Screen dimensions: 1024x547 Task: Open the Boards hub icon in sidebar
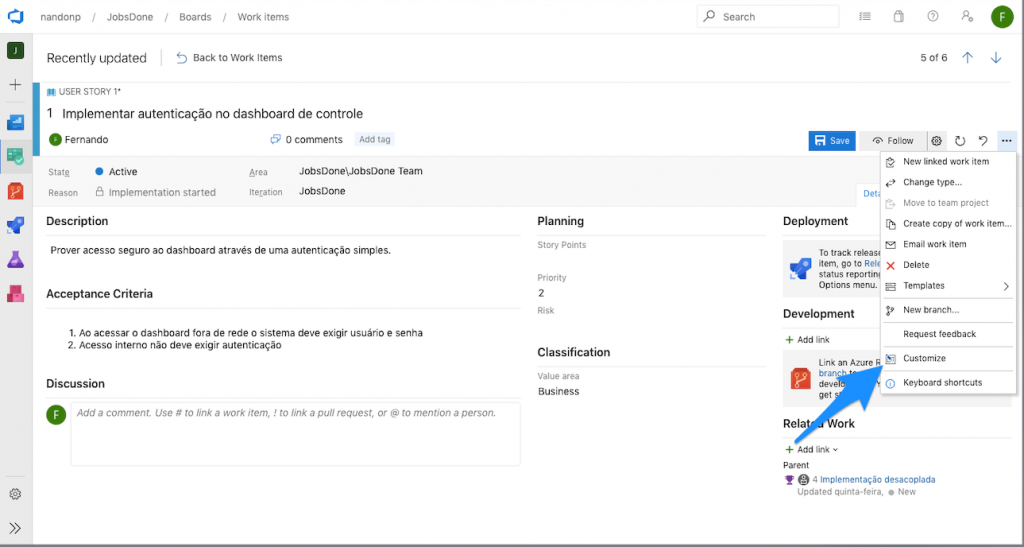click(x=15, y=157)
